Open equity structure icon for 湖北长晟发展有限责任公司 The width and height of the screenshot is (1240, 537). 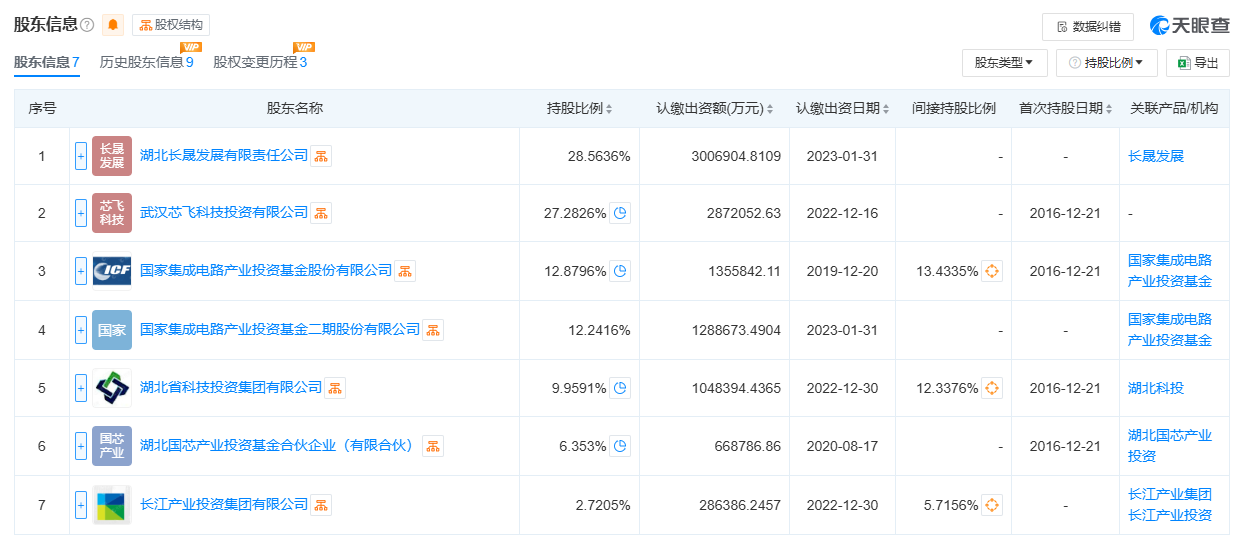click(x=320, y=156)
